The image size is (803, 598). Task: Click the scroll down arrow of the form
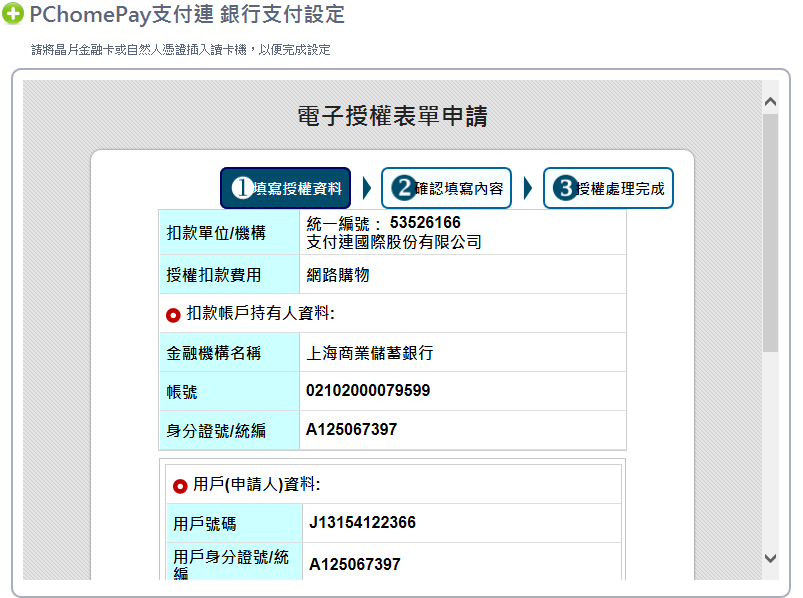770,558
